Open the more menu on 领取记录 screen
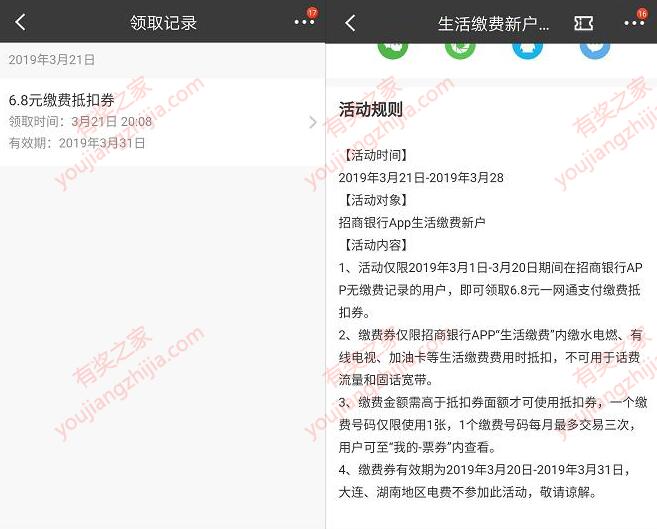The height and width of the screenshot is (529, 657). (304, 22)
